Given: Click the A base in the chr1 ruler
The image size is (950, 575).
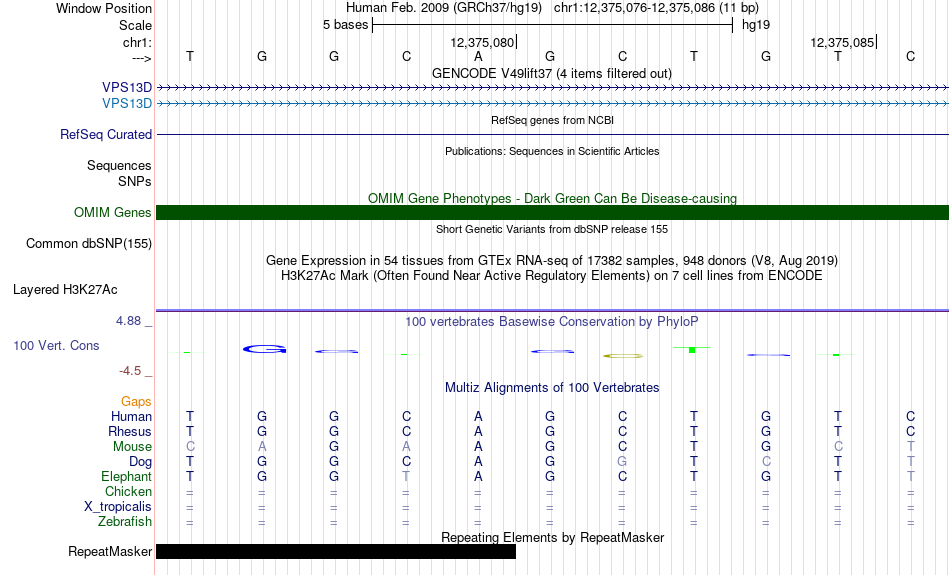Looking at the screenshot, I should tap(478, 56).
